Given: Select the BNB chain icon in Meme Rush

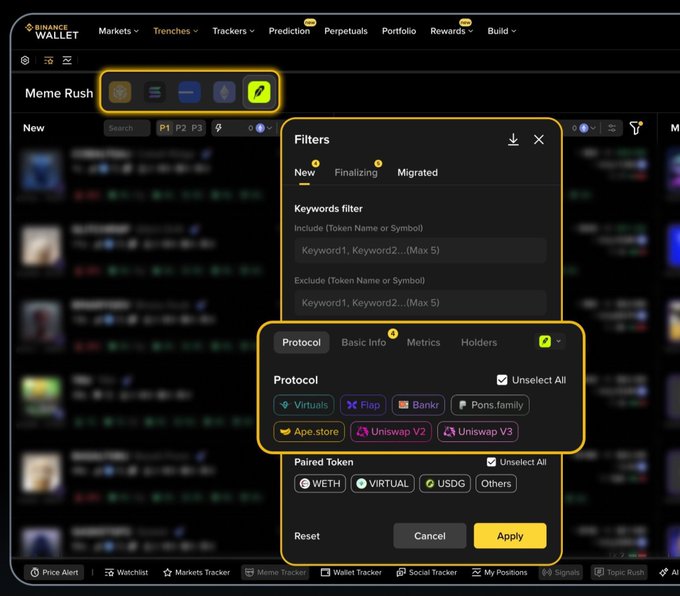Looking at the screenshot, I should [x=120, y=92].
